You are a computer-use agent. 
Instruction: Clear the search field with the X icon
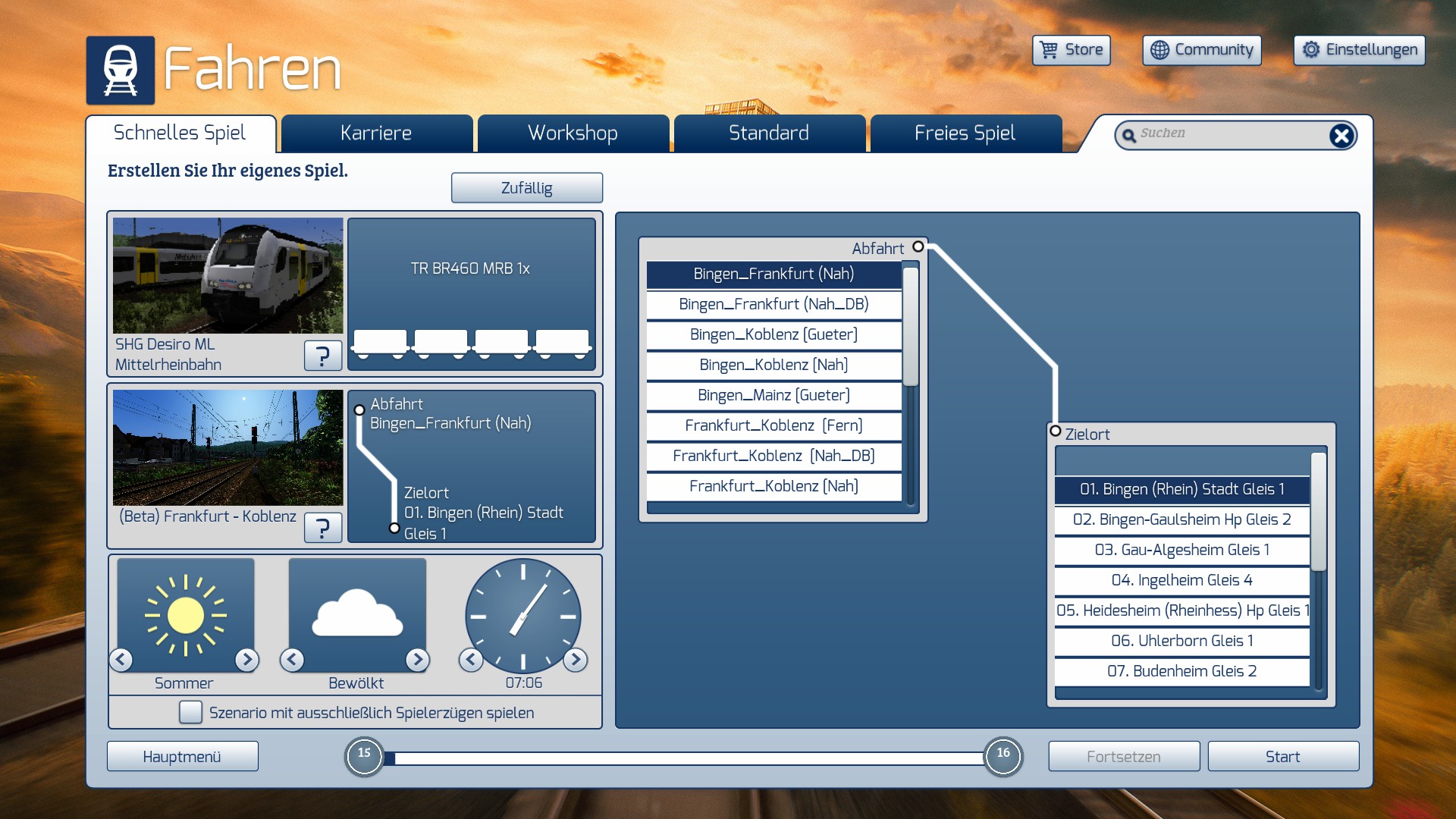point(1341,136)
